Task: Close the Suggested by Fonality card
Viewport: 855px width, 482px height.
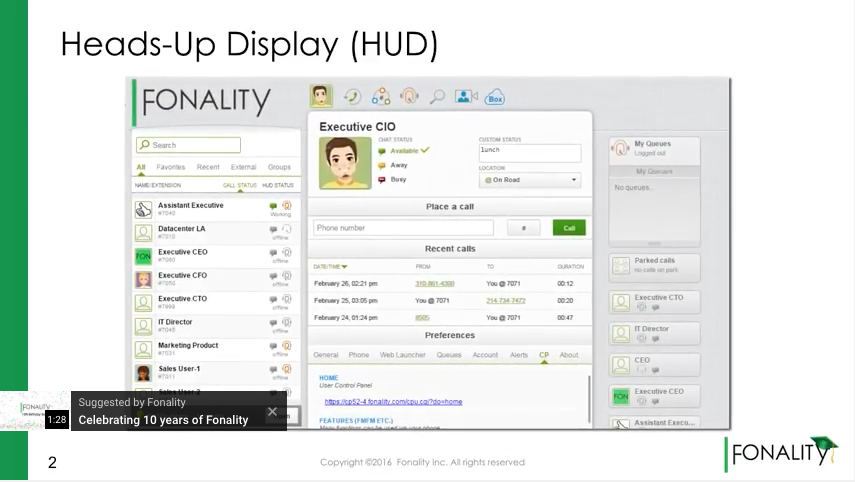Action: click(272, 412)
